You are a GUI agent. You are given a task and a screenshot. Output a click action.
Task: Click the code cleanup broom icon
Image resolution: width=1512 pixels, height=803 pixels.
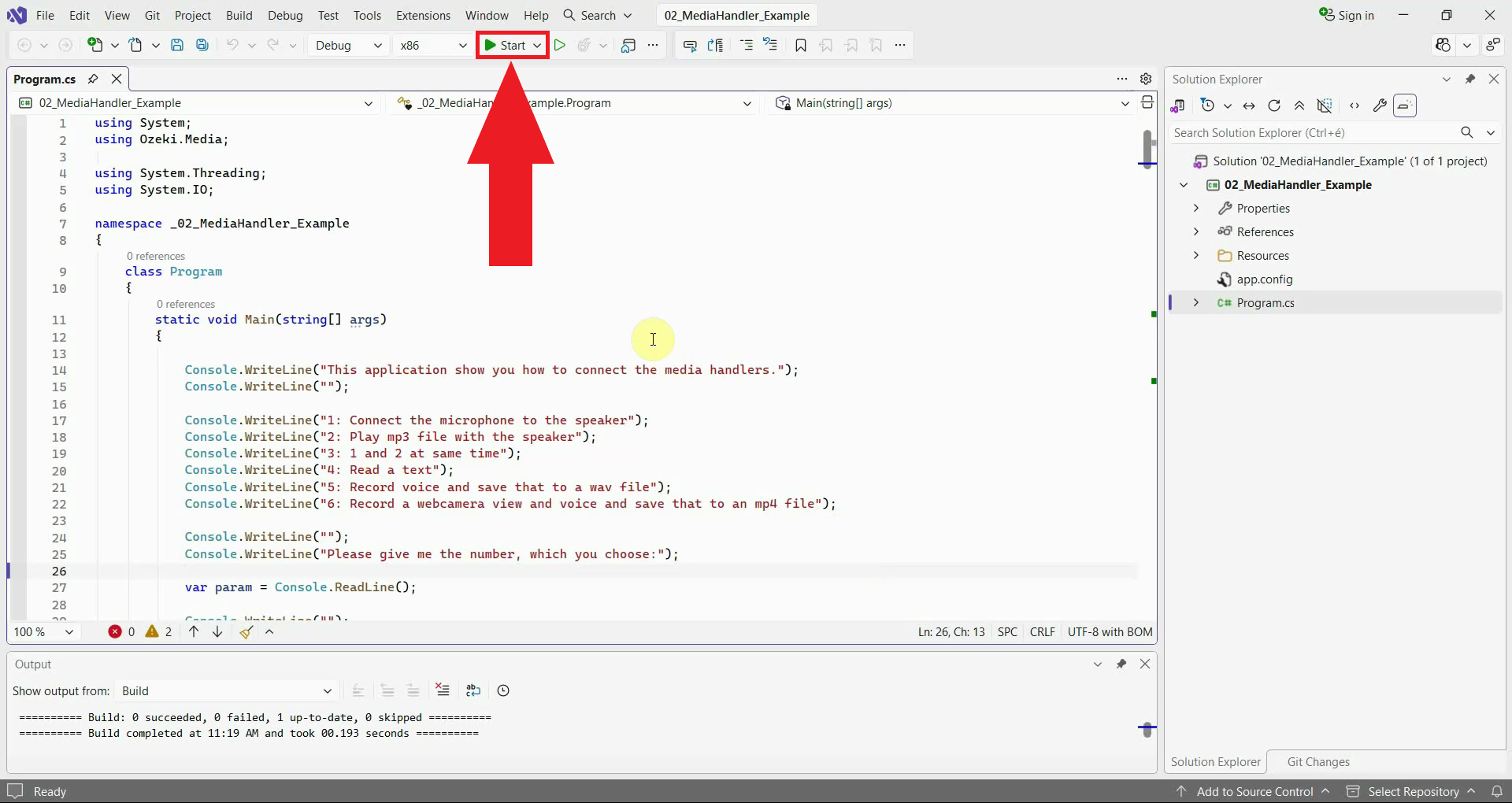coord(246,631)
